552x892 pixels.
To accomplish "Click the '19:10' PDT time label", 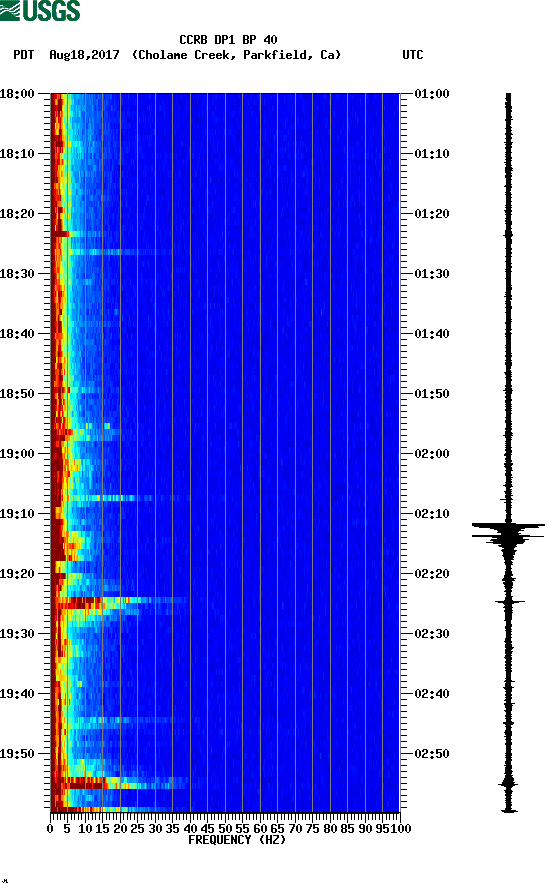I will [17, 514].
